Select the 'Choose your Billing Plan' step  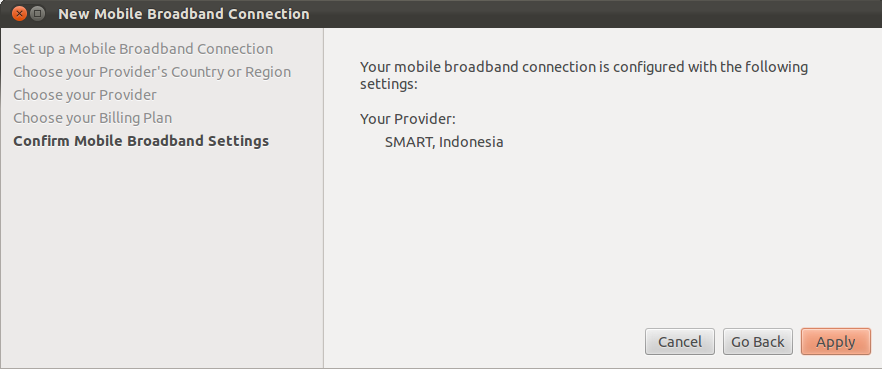[x=92, y=118]
